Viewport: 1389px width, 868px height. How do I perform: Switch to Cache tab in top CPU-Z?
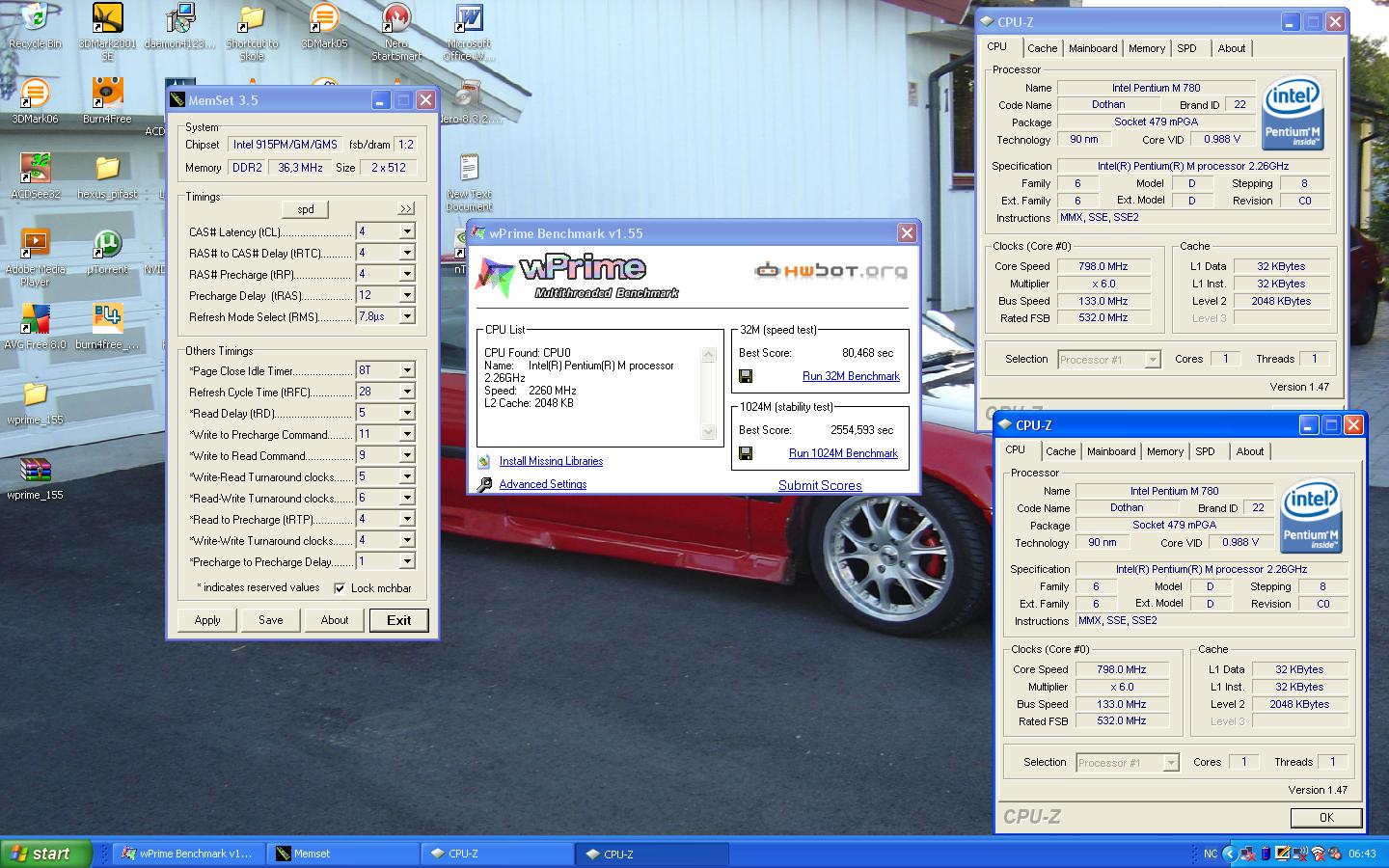click(x=1042, y=48)
